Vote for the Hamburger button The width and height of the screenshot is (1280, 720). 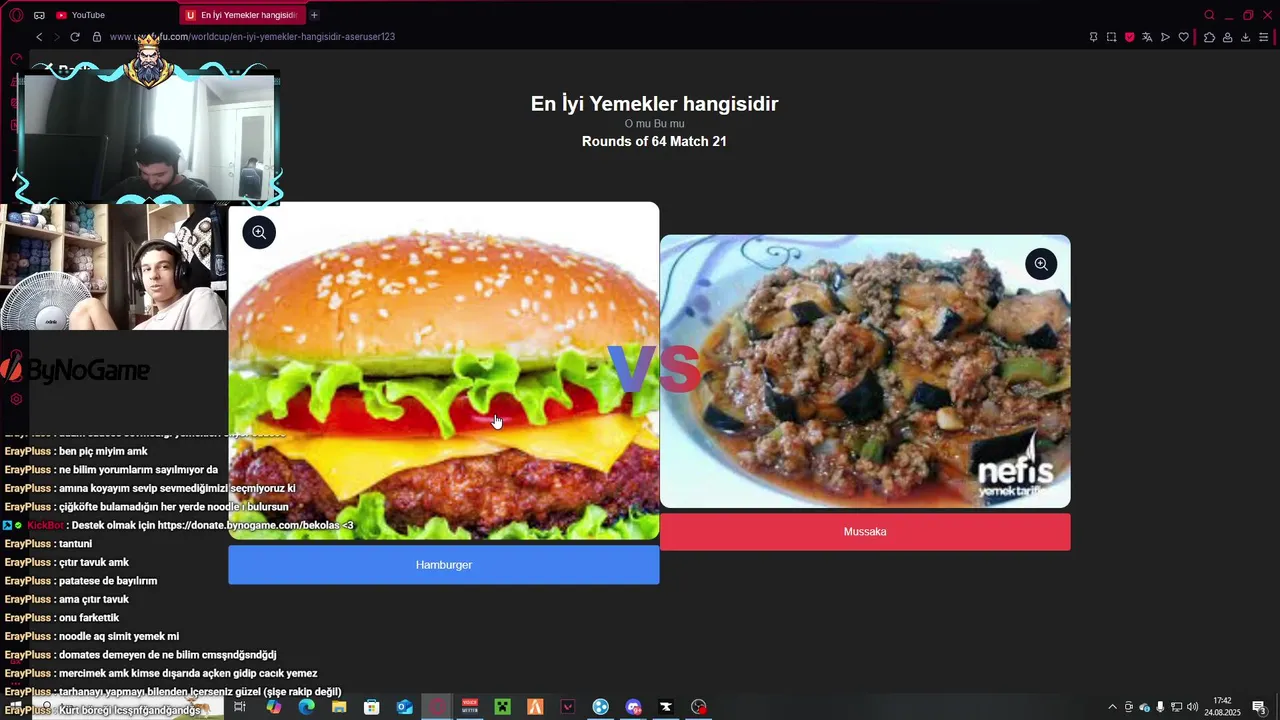pyautogui.click(x=444, y=565)
